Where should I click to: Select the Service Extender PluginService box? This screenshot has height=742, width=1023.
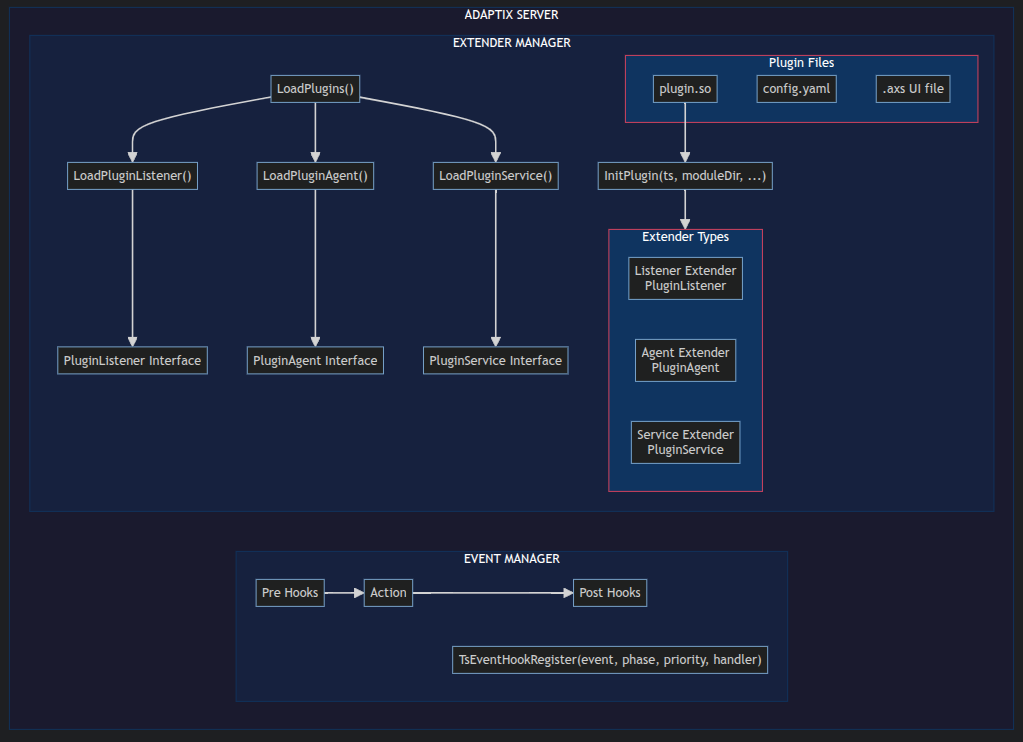685,442
